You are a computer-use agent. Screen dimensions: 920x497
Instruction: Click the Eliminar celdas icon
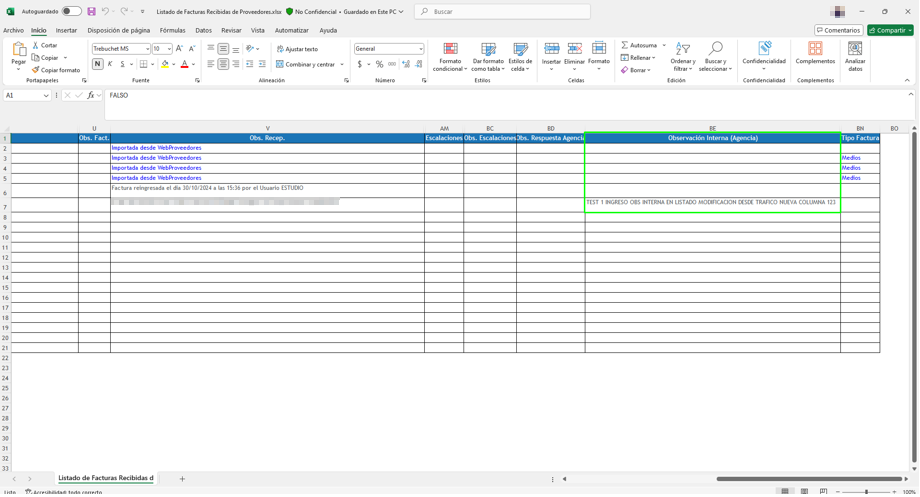(574, 49)
